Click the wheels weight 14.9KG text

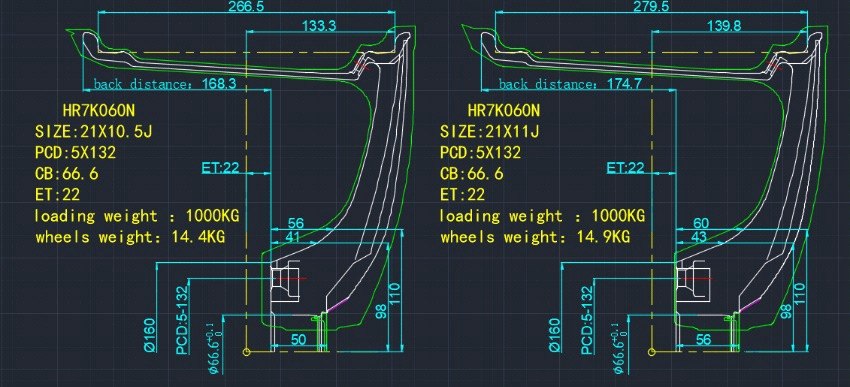pos(535,237)
